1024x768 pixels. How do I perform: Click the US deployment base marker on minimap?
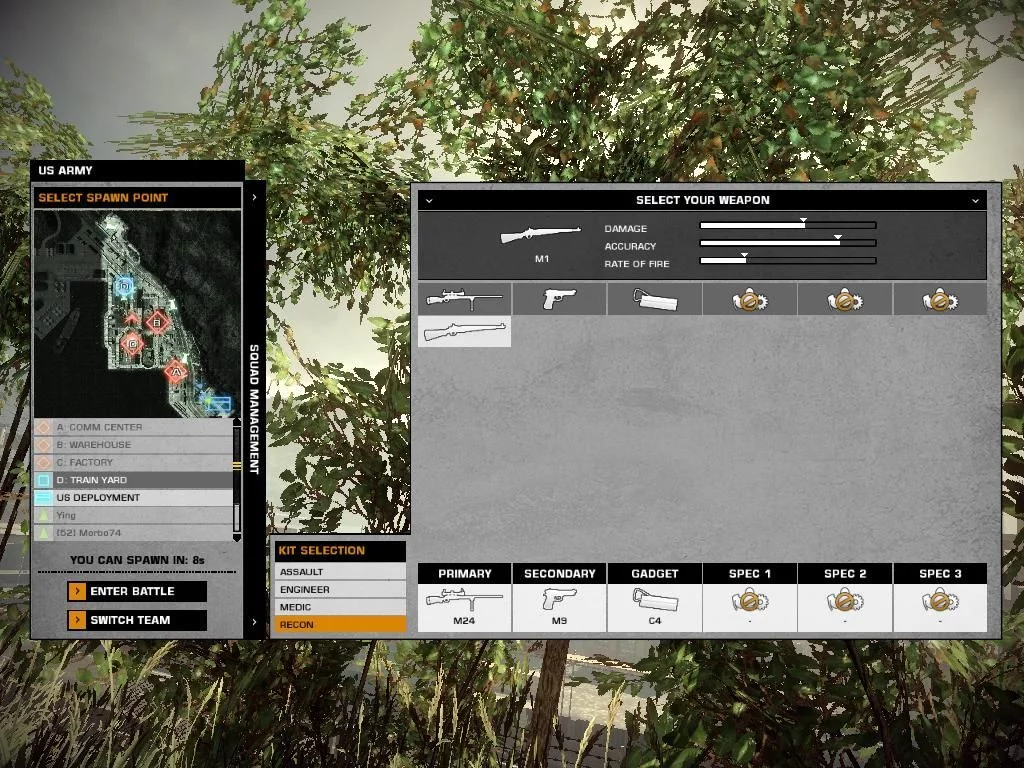[221, 403]
